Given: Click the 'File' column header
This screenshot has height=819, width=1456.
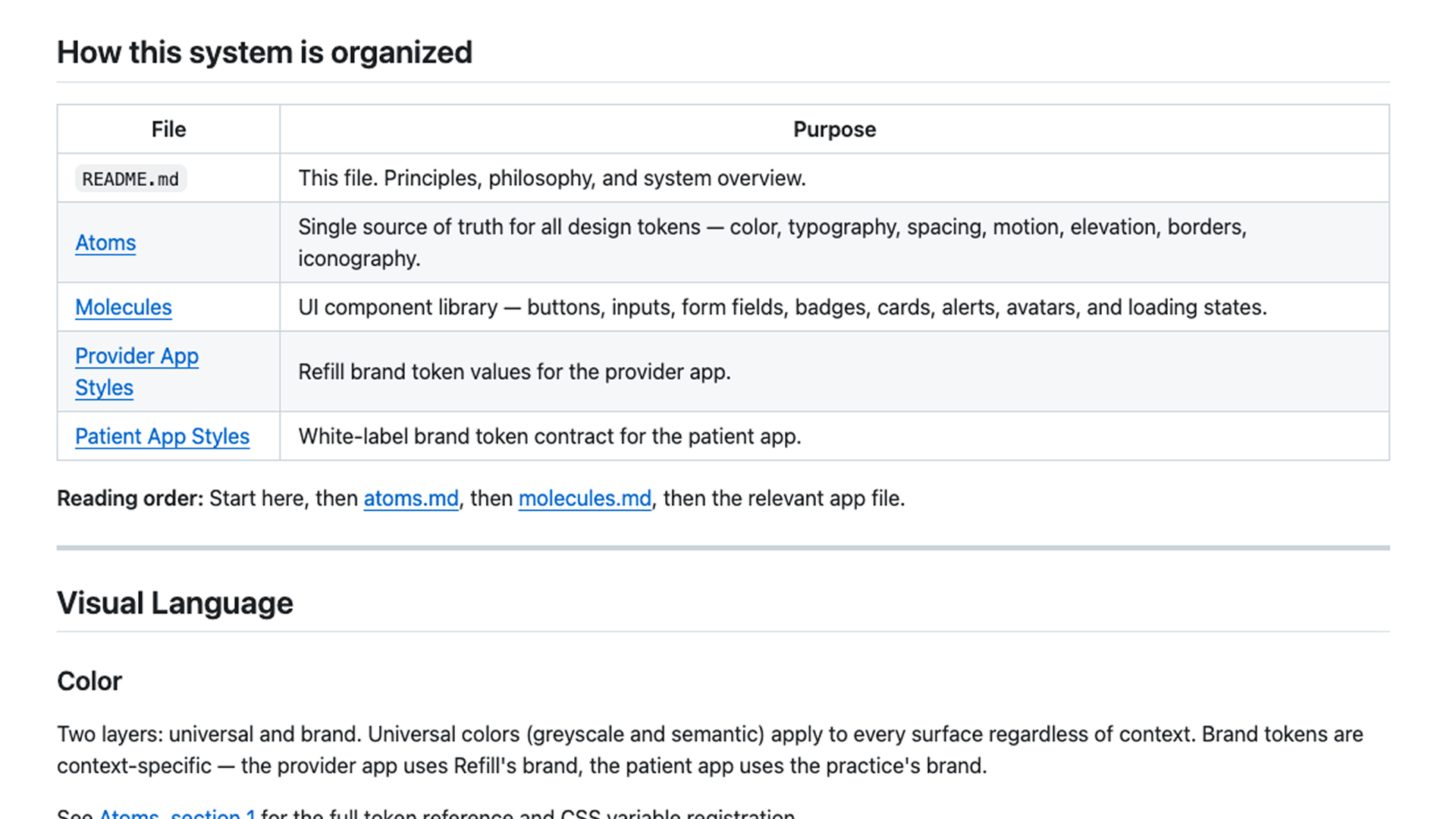Looking at the screenshot, I should pyautogui.click(x=168, y=130).
